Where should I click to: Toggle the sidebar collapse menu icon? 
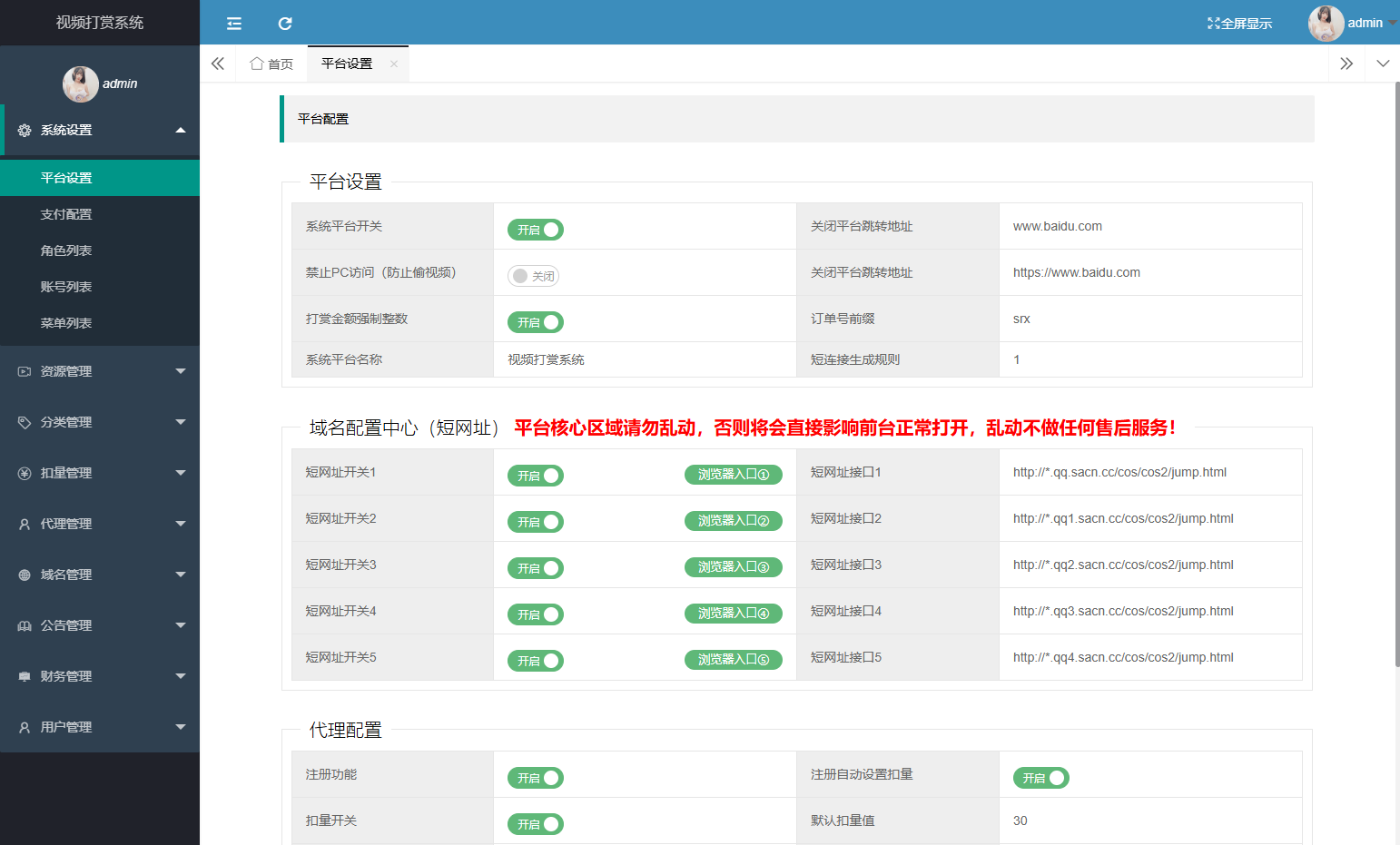tap(234, 24)
